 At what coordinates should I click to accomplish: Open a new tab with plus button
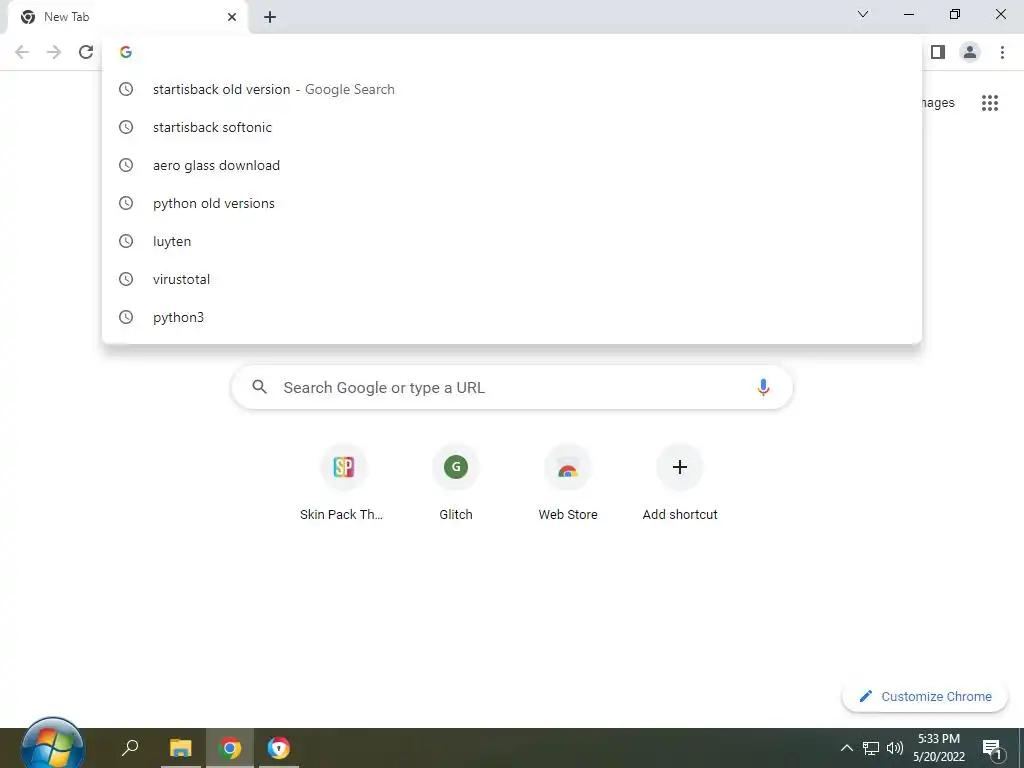point(270,17)
